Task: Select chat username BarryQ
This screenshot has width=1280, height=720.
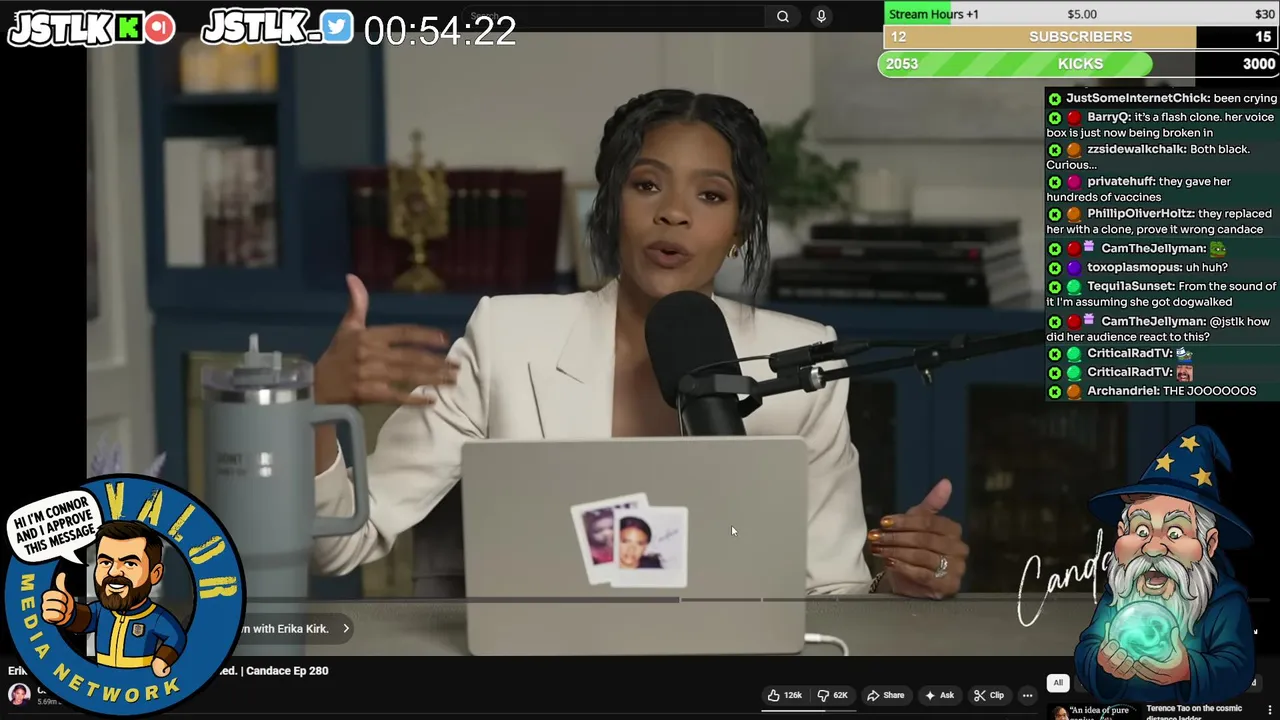Action: 1108,117
